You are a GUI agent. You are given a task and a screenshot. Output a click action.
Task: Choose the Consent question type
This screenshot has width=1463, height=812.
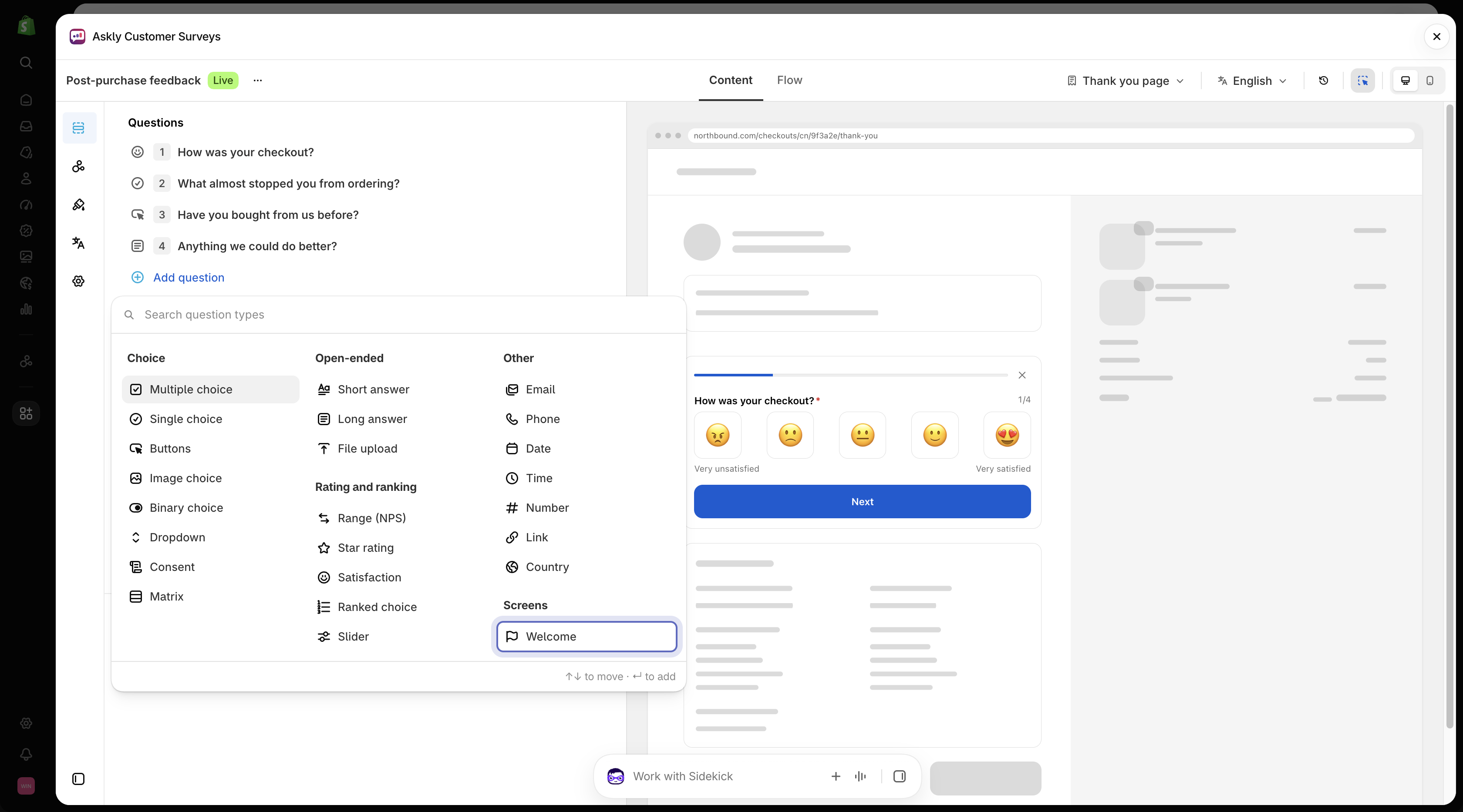click(211, 567)
